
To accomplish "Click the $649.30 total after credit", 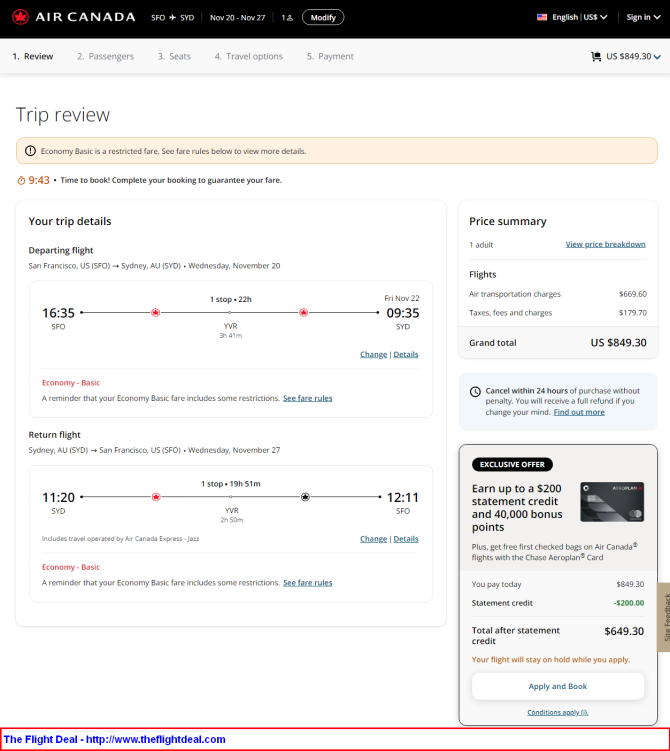I will (624, 631).
